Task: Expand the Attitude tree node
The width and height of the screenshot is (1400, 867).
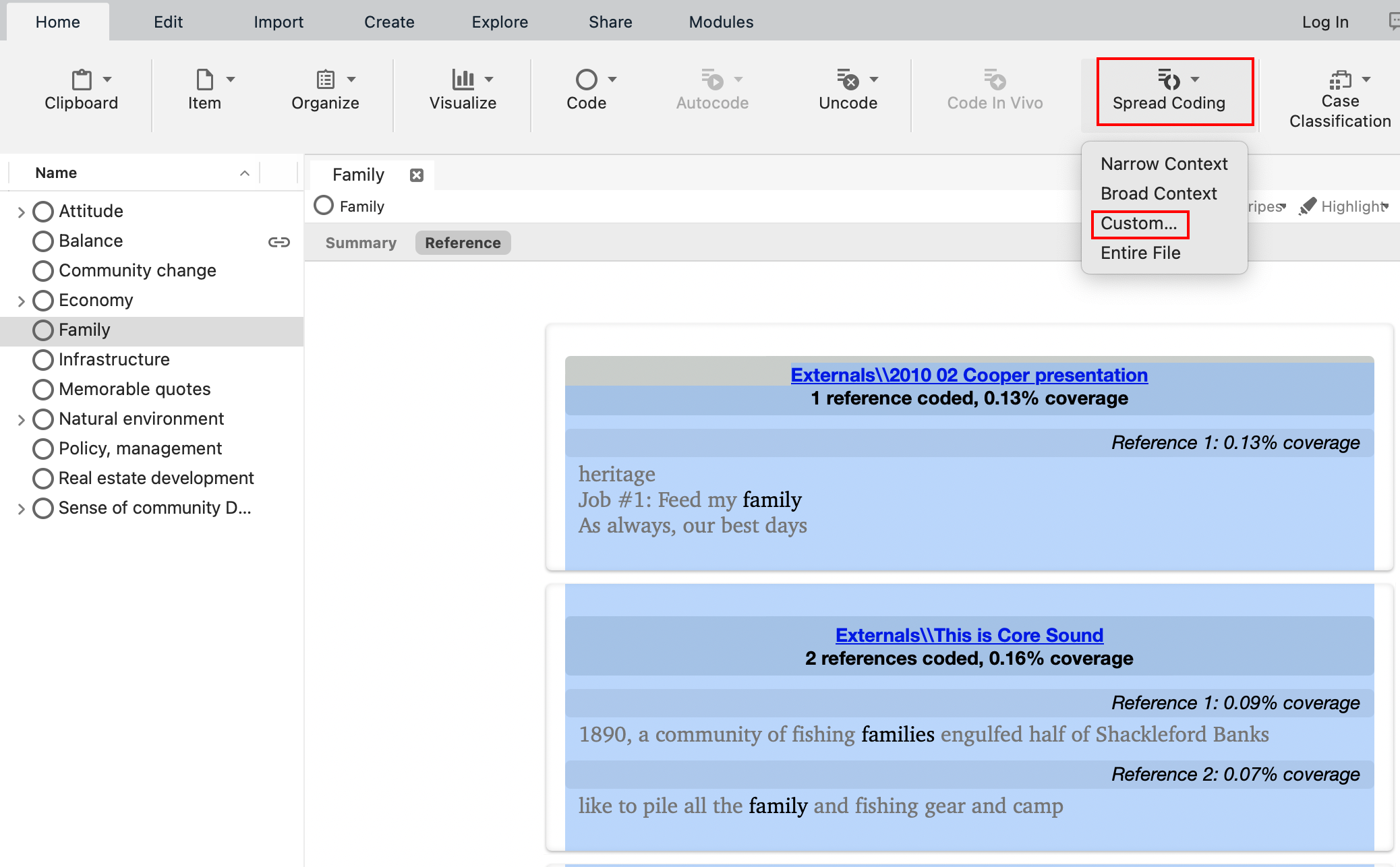Action: click(22, 209)
